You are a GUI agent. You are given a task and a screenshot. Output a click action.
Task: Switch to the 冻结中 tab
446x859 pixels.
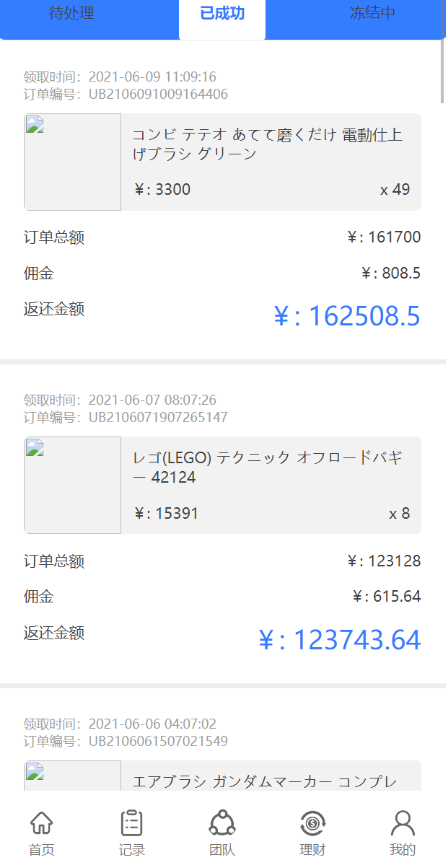373,13
